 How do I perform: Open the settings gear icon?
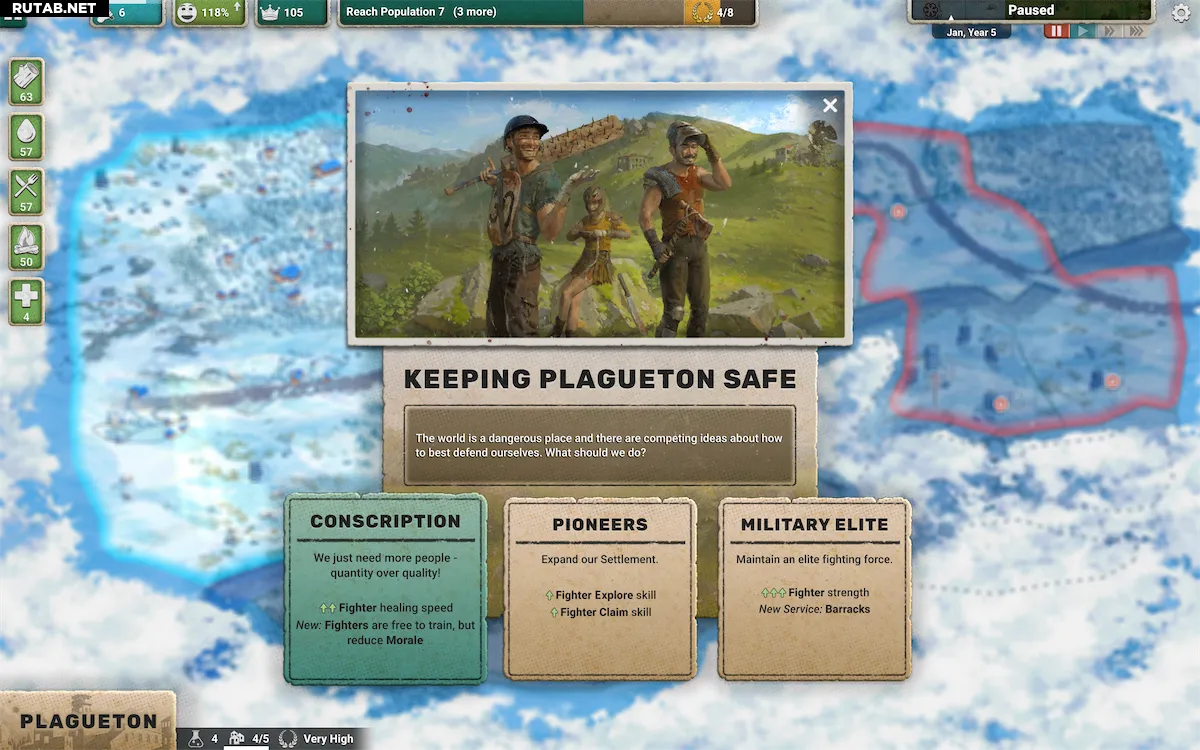1180,13
